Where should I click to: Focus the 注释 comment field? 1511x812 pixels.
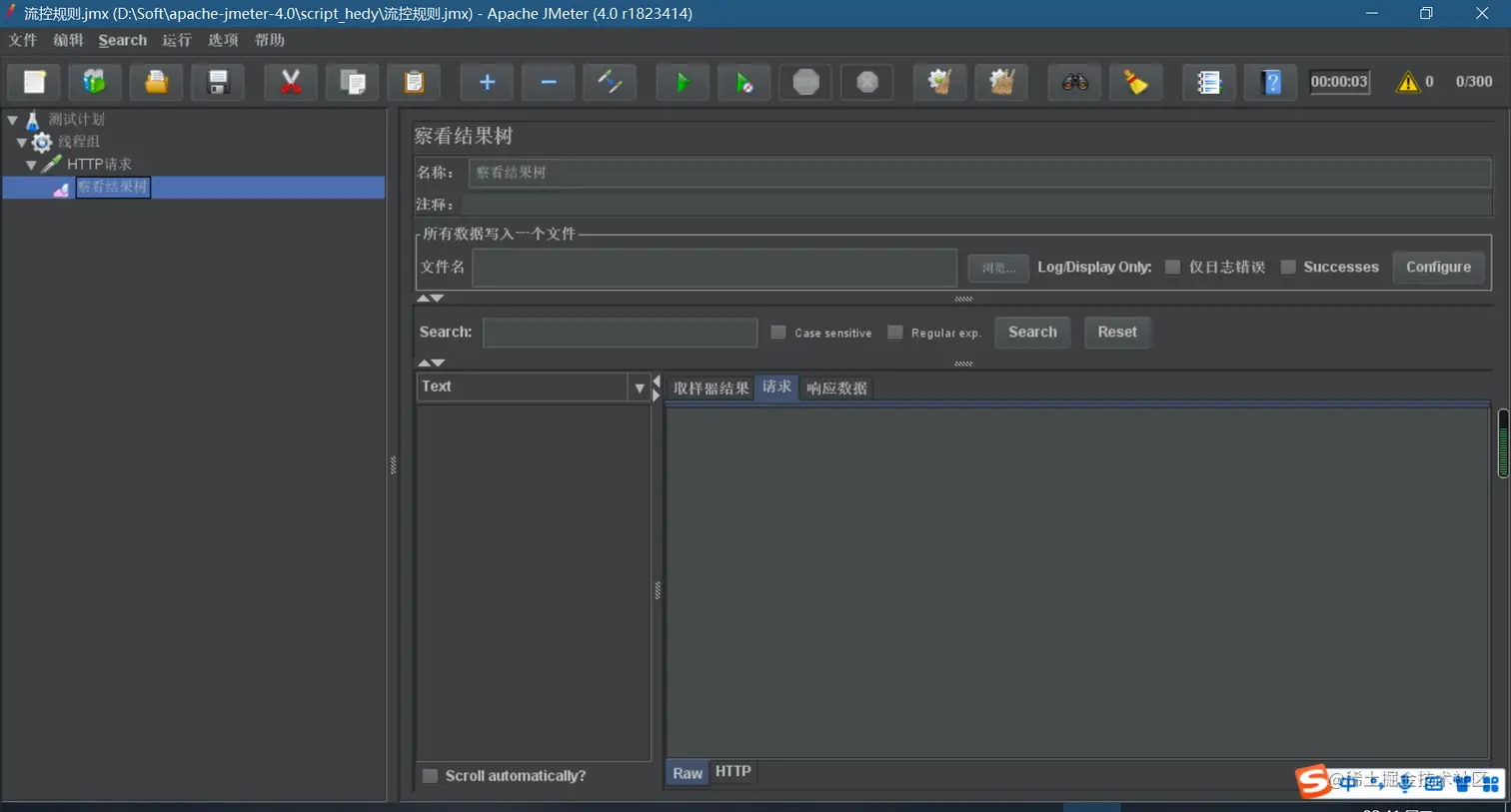click(x=976, y=204)
